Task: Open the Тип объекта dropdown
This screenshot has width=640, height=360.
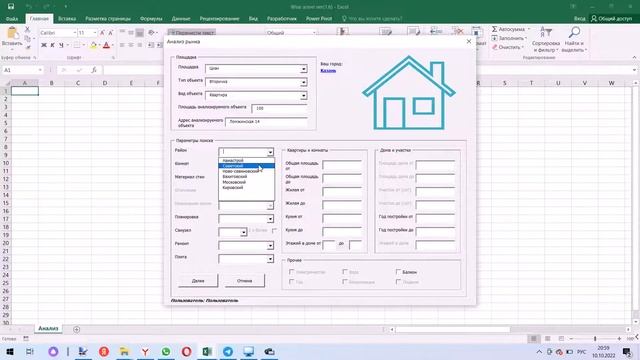Action: tap(303, 82)
